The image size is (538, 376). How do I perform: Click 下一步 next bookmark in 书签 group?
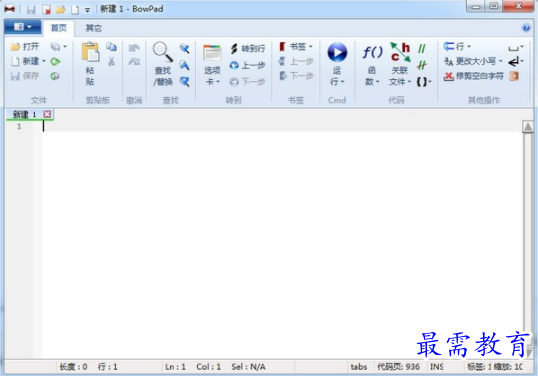click(295, 75)
